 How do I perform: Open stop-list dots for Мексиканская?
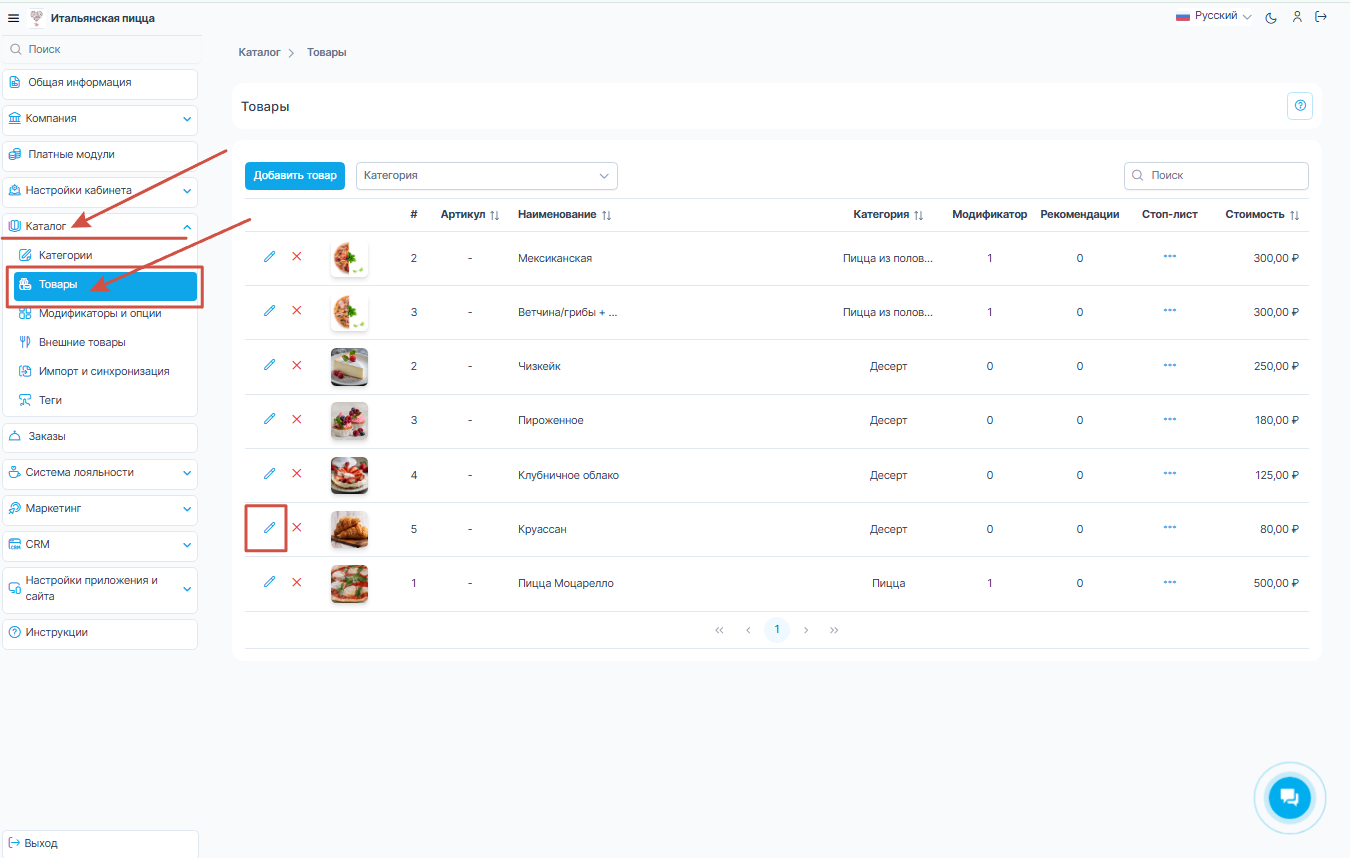pos(1170,256)
